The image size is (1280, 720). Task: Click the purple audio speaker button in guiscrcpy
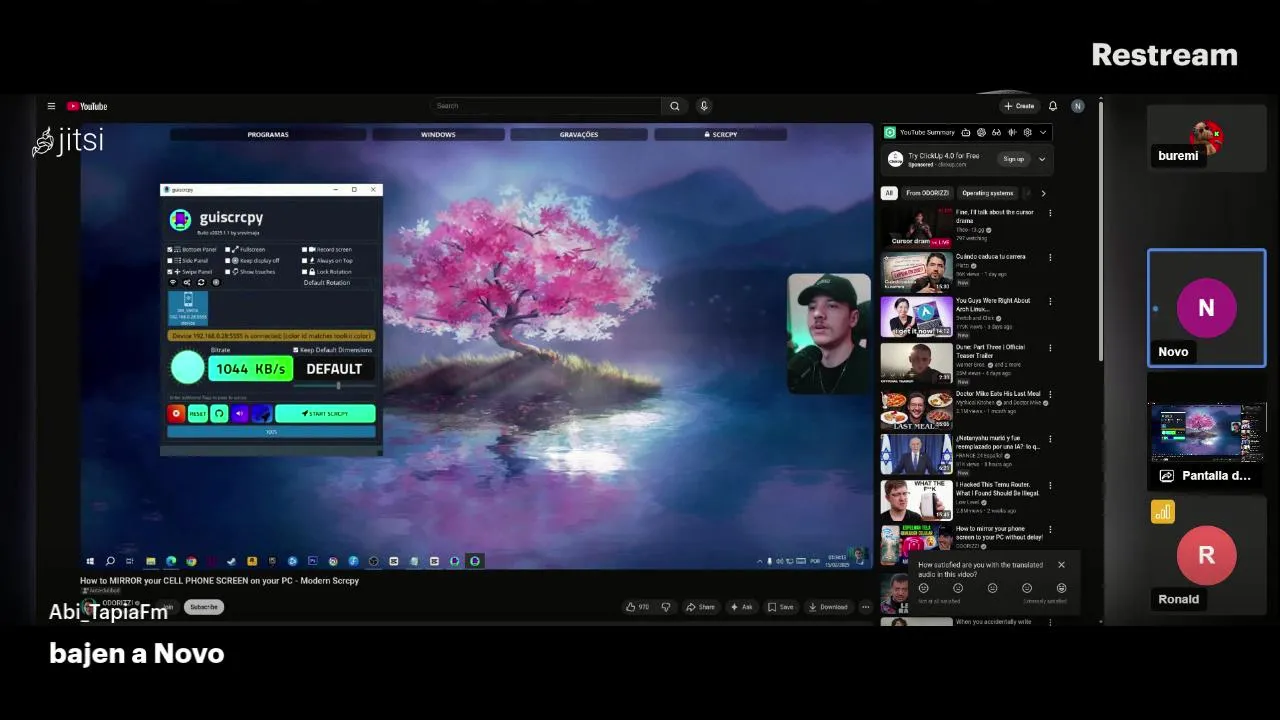(240, 413)
